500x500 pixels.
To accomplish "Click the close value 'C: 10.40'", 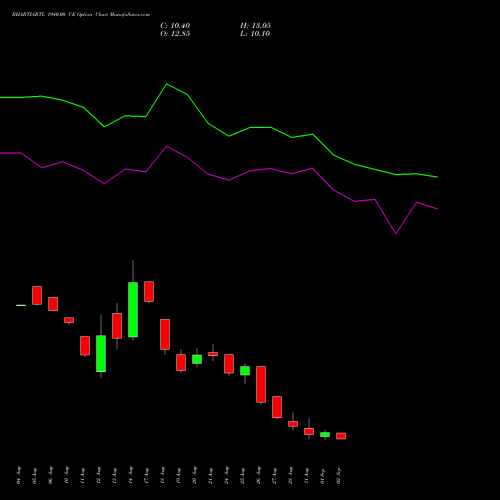I will tap(175, 26).
